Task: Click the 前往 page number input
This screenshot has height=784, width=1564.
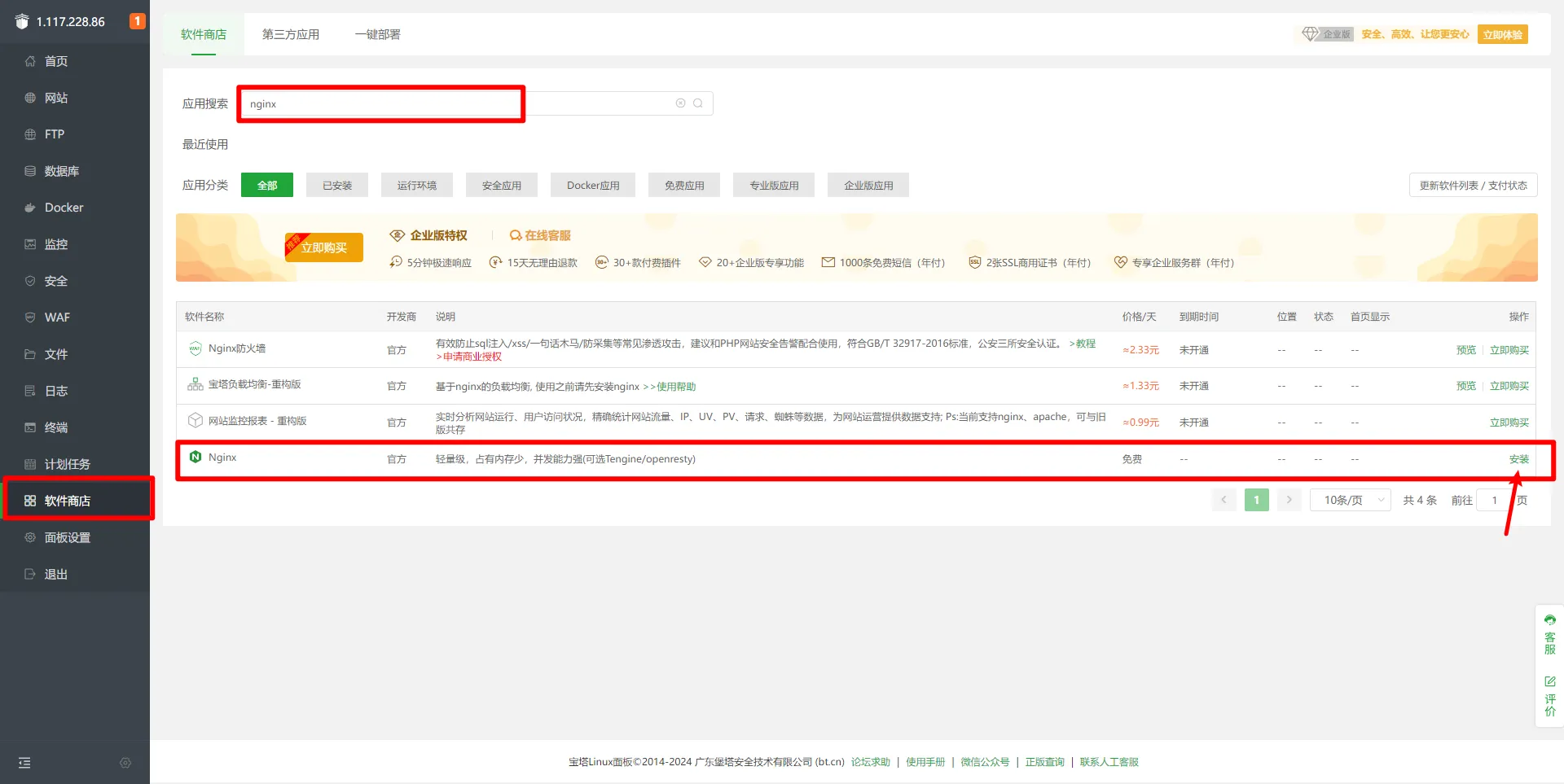Action: point(1494,500)
